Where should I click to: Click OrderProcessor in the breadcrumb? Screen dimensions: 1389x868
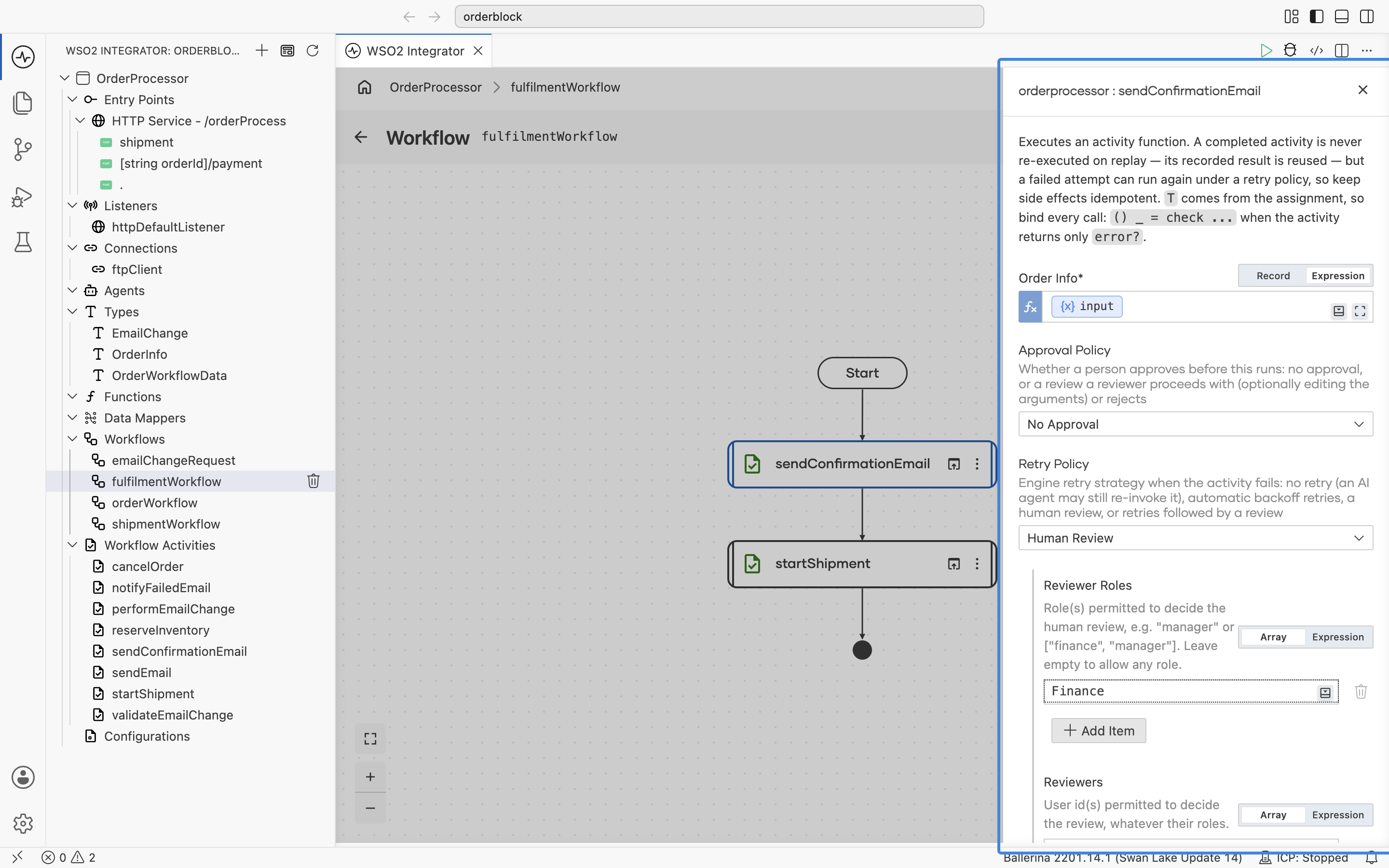point(436,87)
